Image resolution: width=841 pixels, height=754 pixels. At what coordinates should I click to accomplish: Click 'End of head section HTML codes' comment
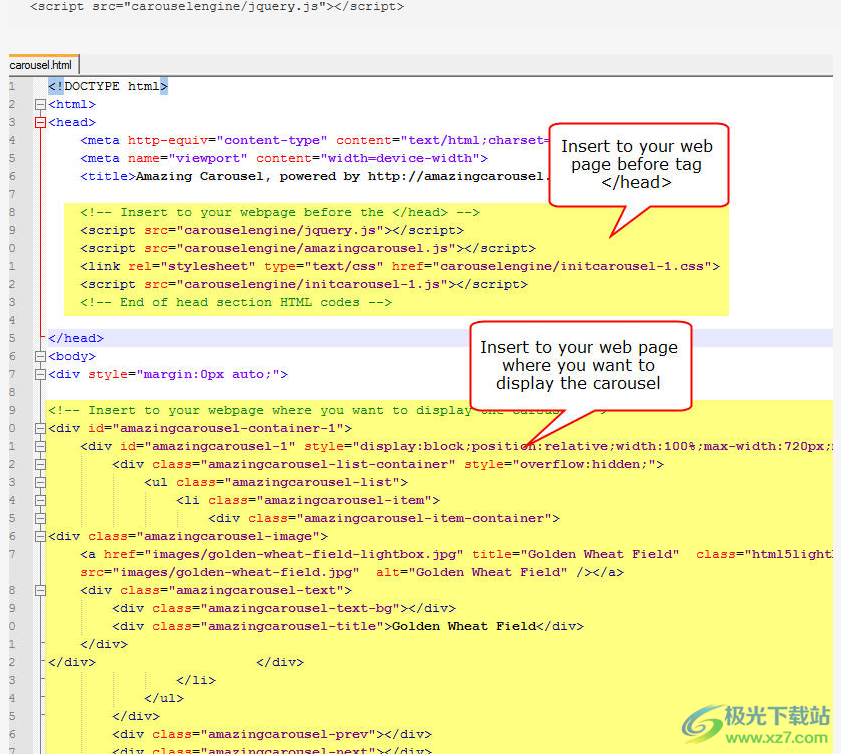(x=236, y=302)
